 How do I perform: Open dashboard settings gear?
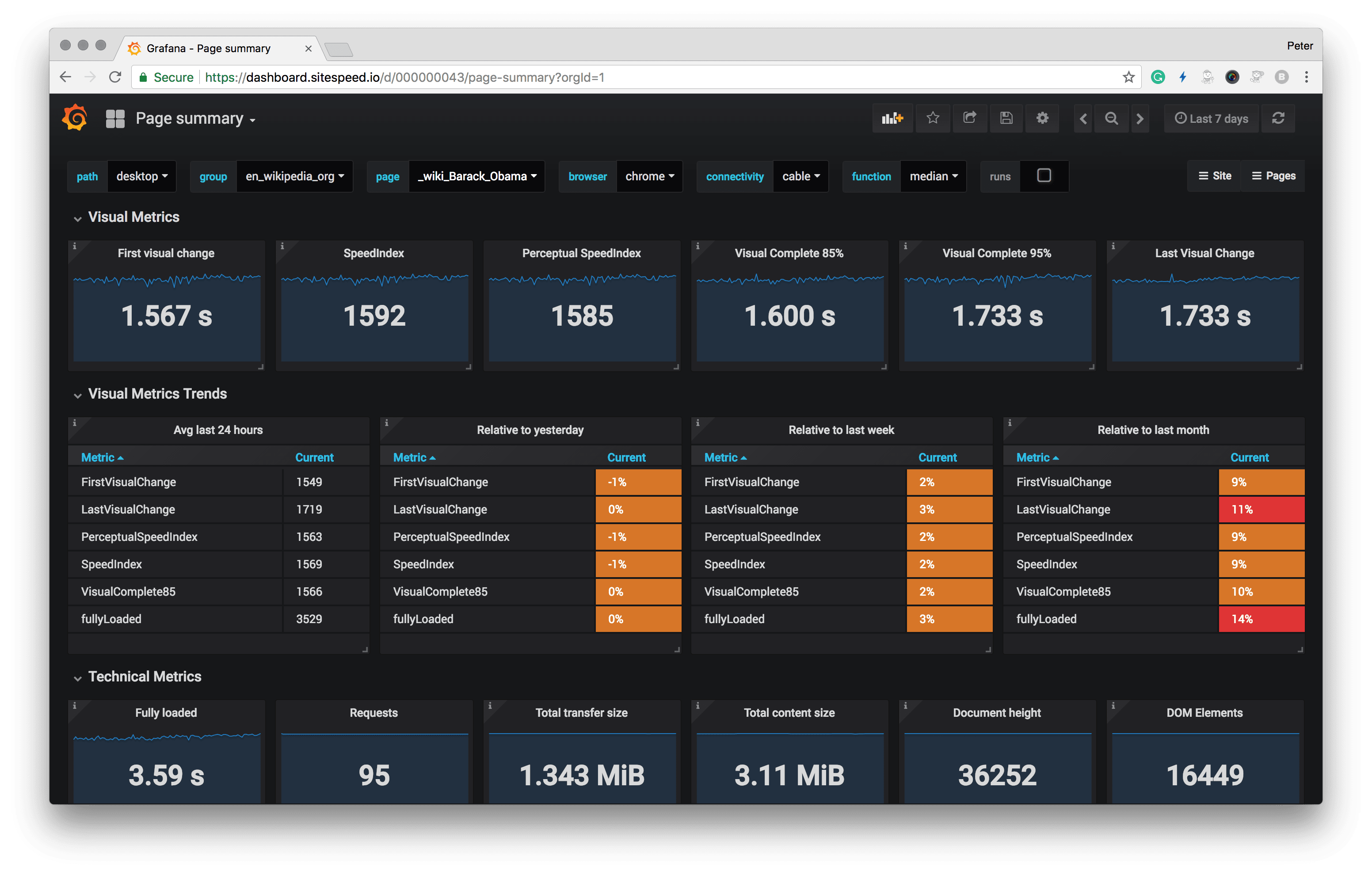[1042, 118]
